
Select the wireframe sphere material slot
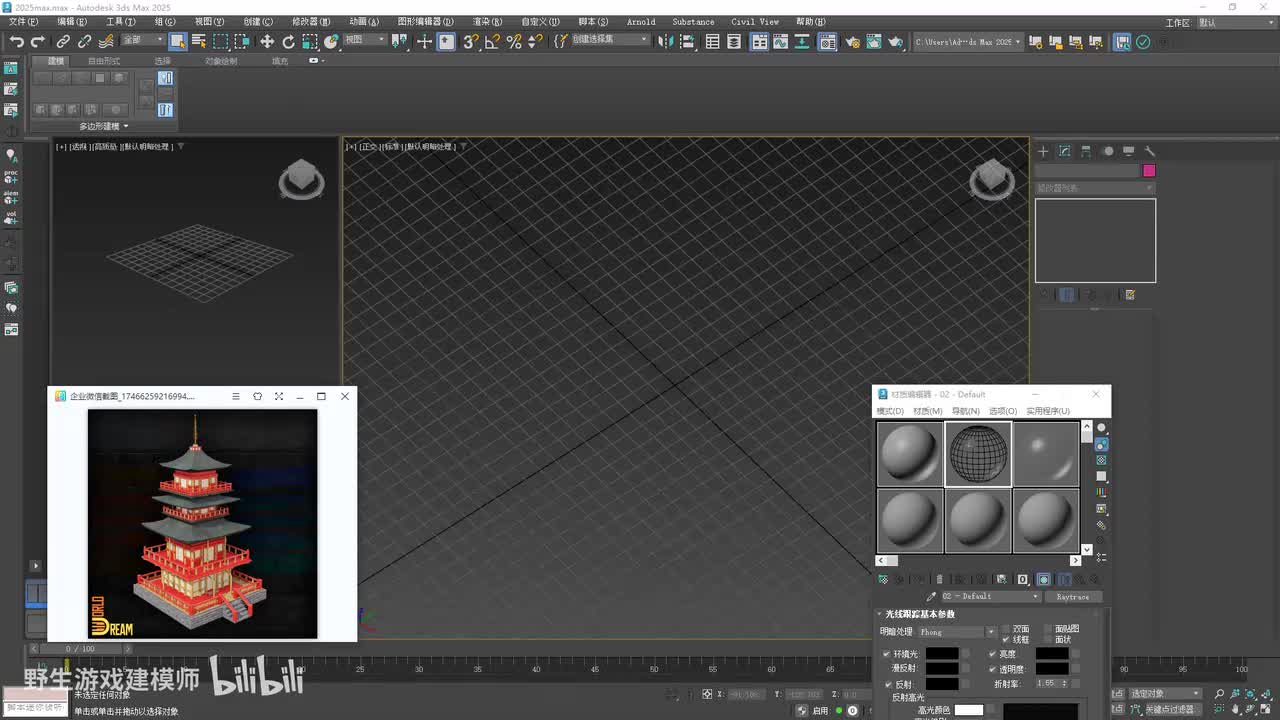(978, 454)
